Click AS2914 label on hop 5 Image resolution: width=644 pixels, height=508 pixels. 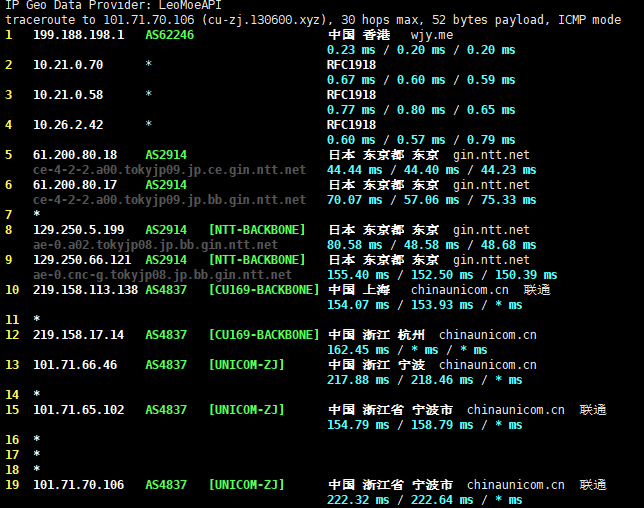(166, 155)
